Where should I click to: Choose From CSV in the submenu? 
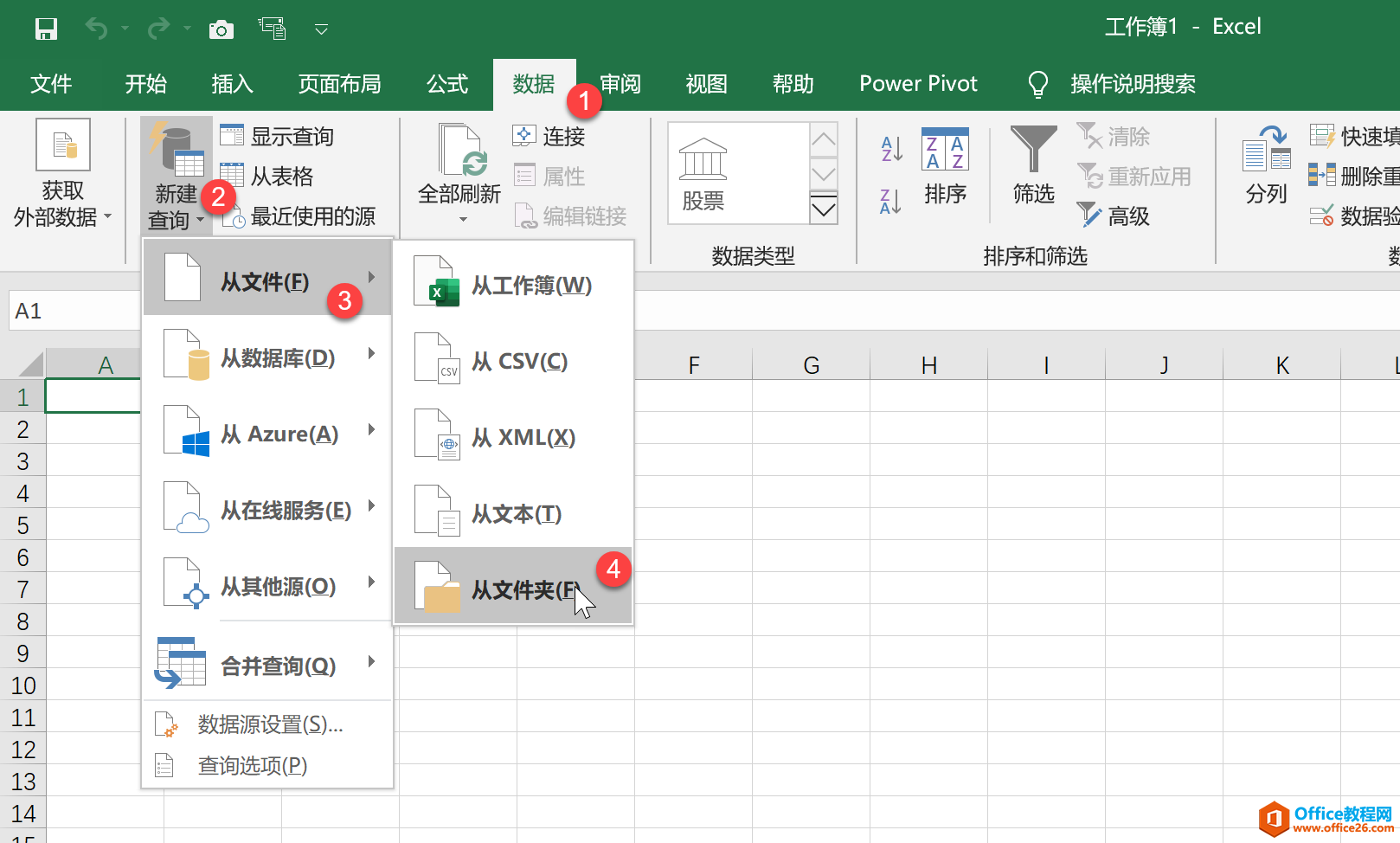[x=513, y=361]
